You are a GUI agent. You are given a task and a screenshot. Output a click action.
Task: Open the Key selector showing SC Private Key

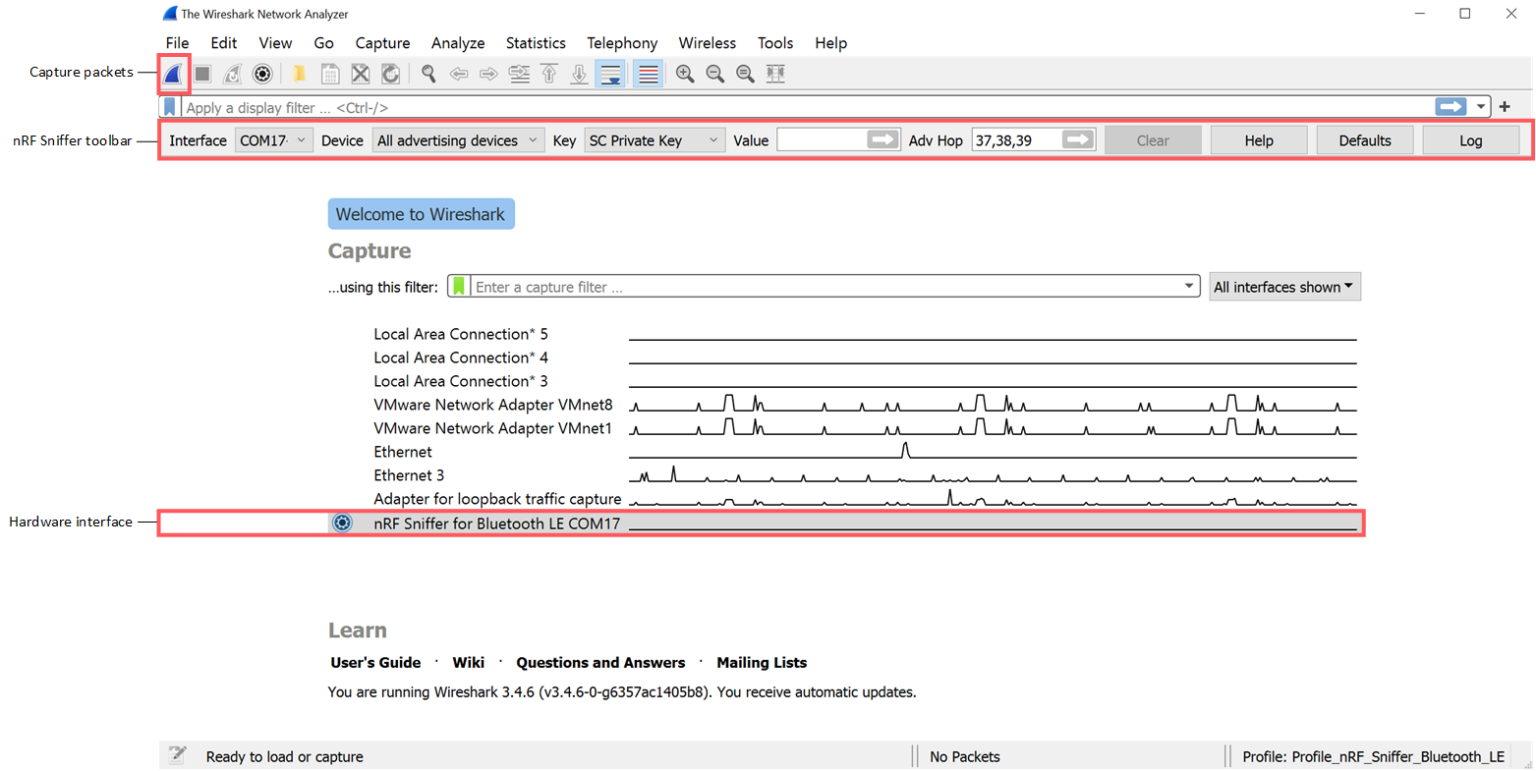coord(654,140)
